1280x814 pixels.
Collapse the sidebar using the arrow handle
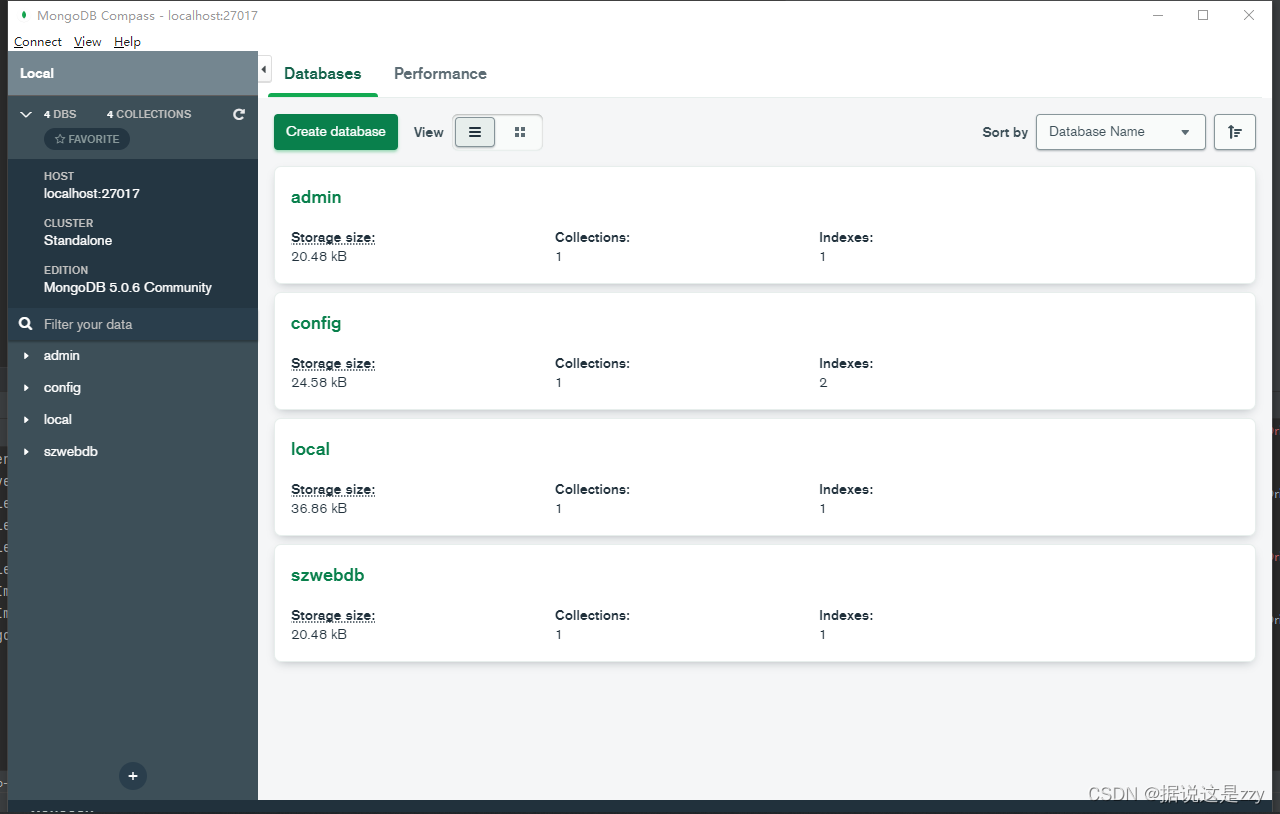point(264,70)
